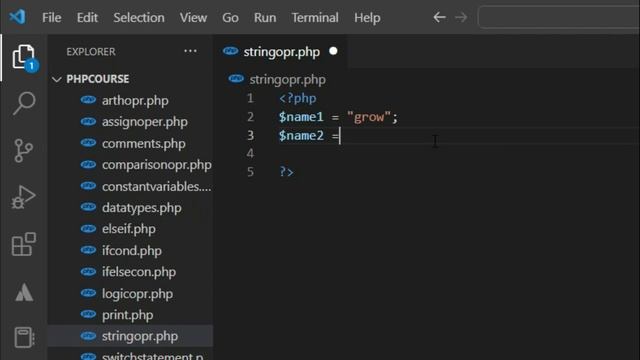This screenshot has height=360, width=640.
Task: Click line number 1 in gutter
Action: [x=250, y=98]
